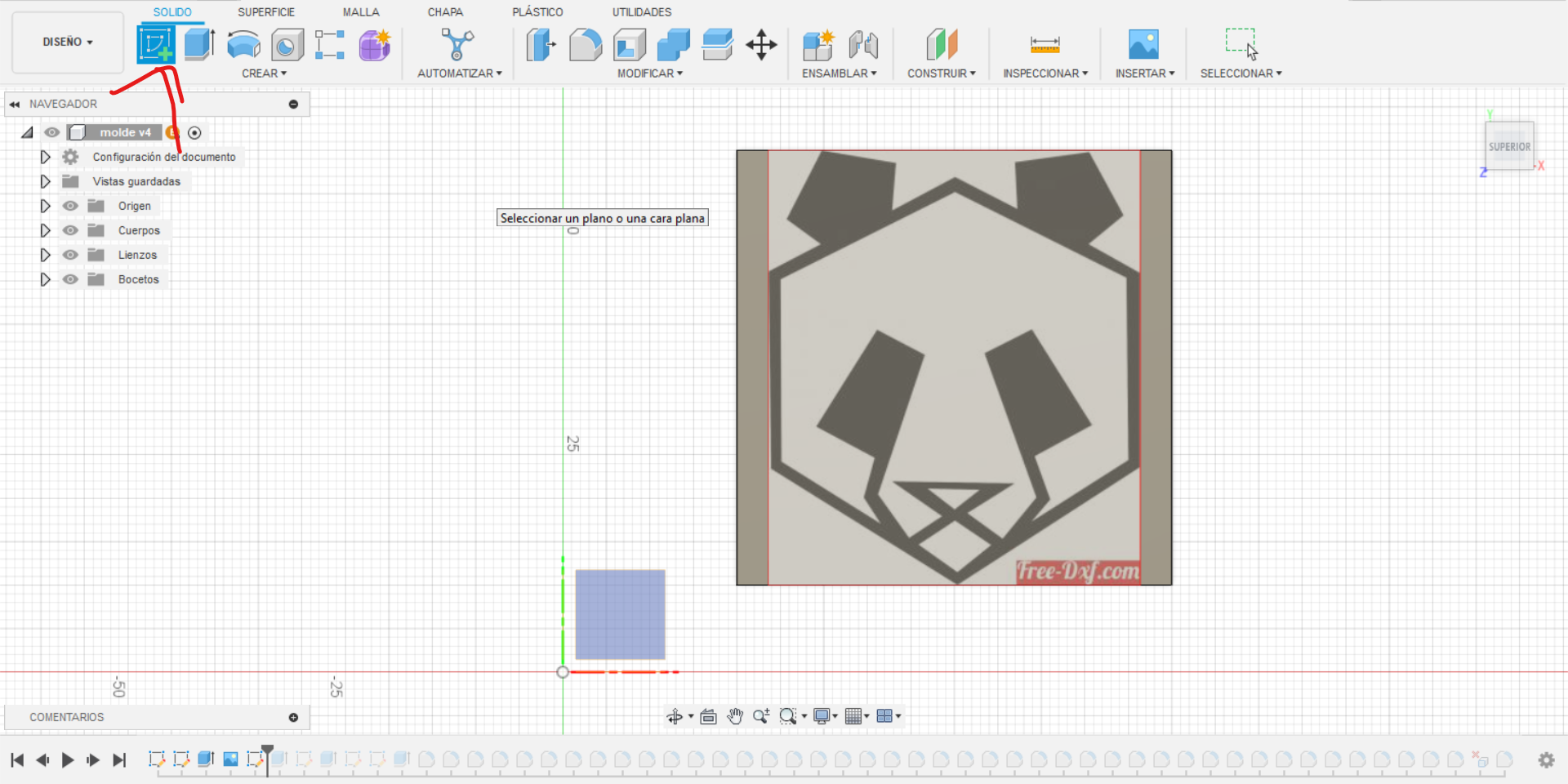
Task: Click the Grid and Snaps icon
Action: (x=853, y=716)
